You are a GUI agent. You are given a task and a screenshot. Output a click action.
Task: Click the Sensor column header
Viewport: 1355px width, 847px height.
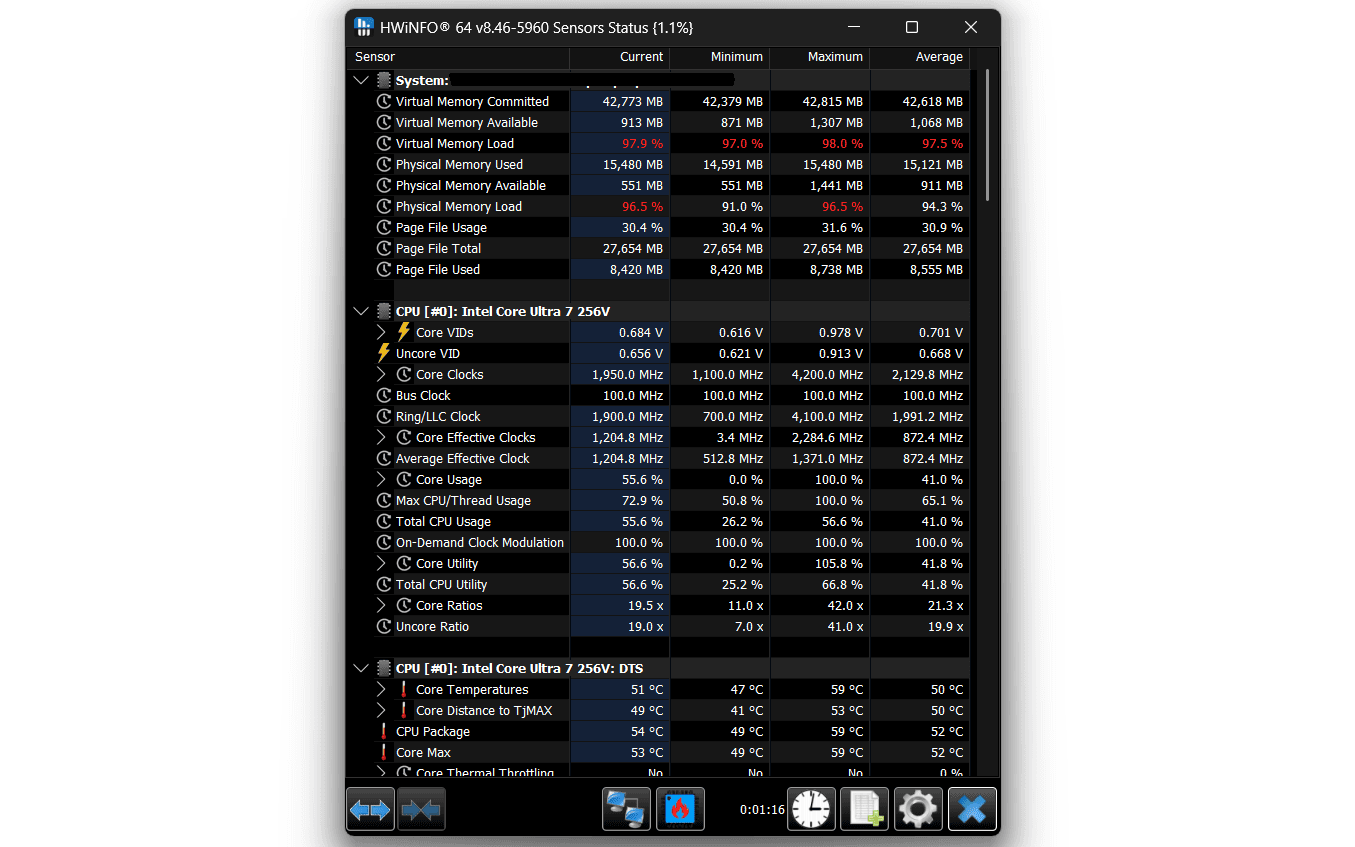click(x=458, y=57)
